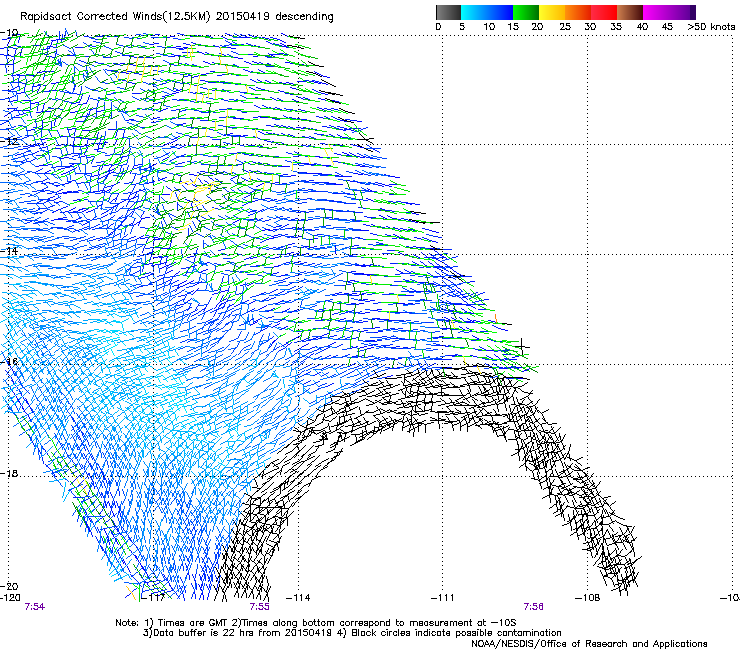Click the purple 7:56 time label
Image resolution: width=740 pixels, height=650 pixels.
(533, 607)
